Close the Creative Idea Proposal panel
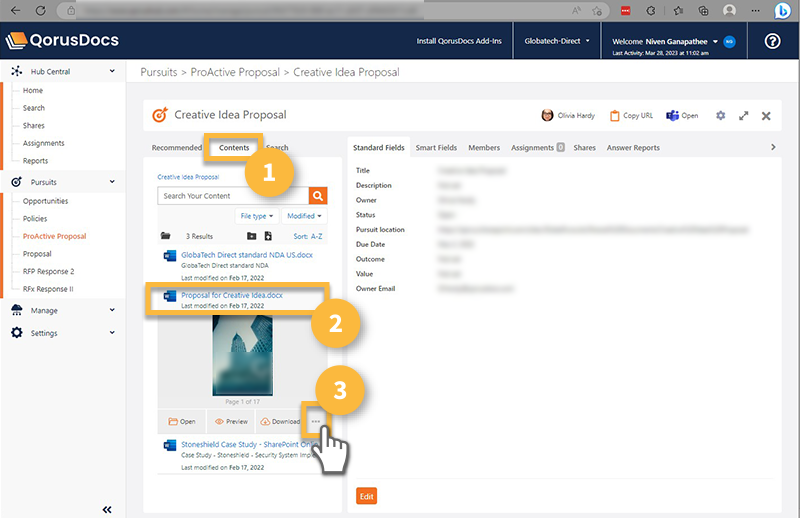This screenshot has height=518, width=800. click(766, 116)
